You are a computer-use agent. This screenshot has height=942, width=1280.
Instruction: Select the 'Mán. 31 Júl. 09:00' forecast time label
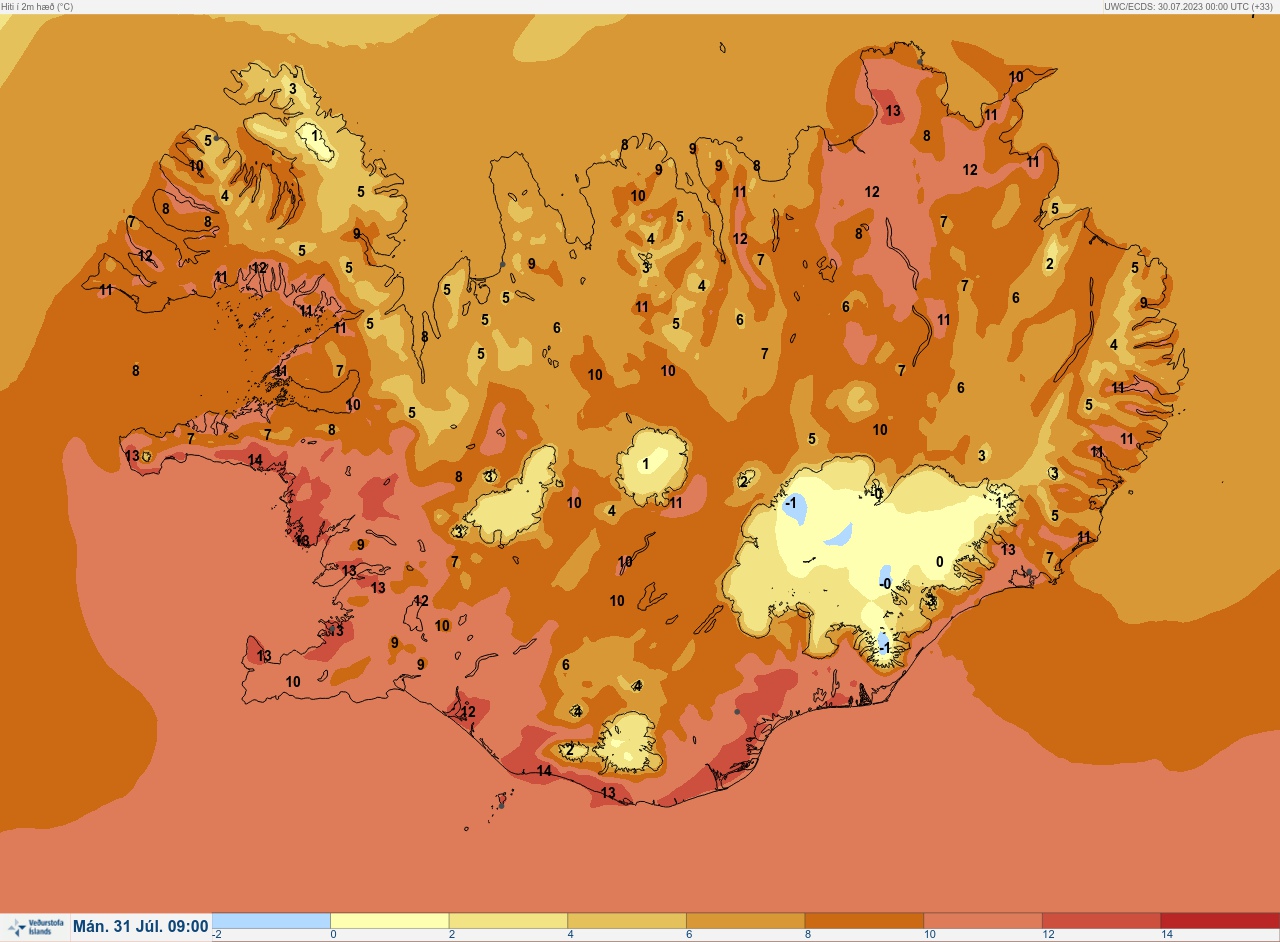click(141, 927)
